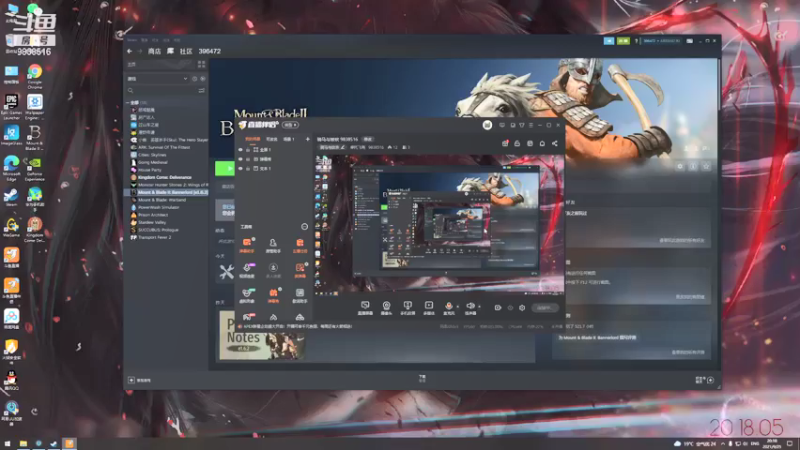800x450 pixels.
Task: Open Steam library filter options icon
Action: tap(202, 90)
